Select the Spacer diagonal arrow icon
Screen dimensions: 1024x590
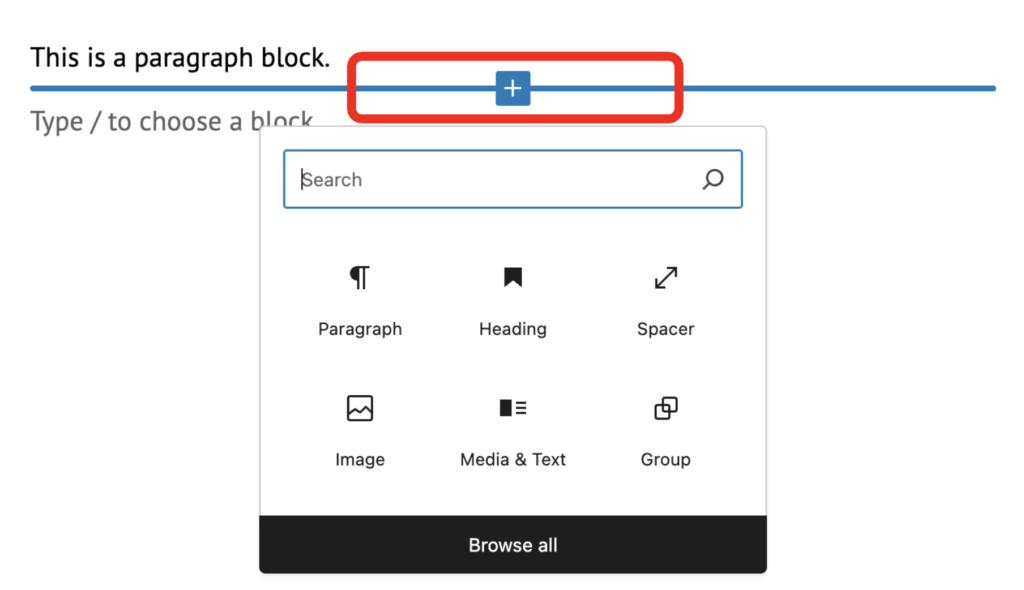click(666, 278)
